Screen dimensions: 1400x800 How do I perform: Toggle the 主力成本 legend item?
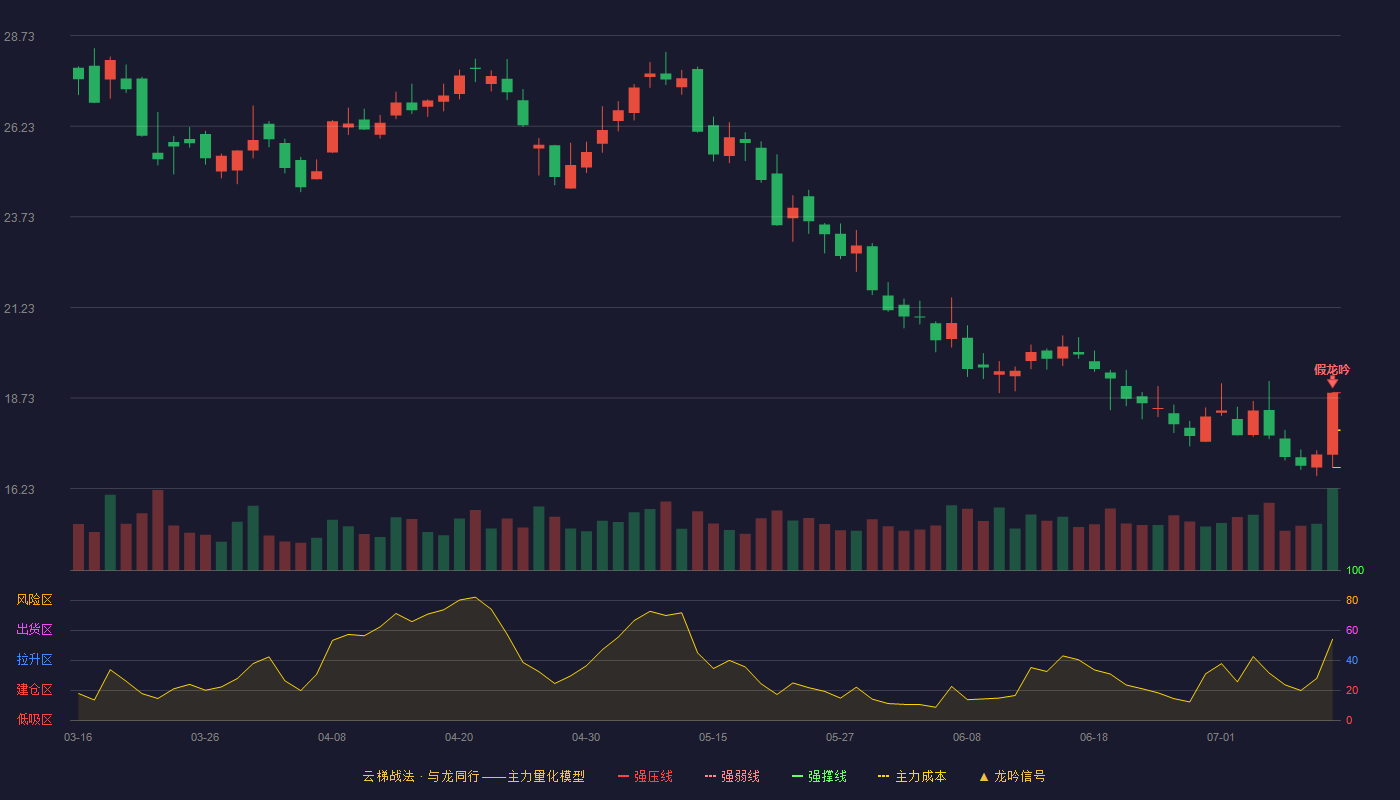[912, 776]
